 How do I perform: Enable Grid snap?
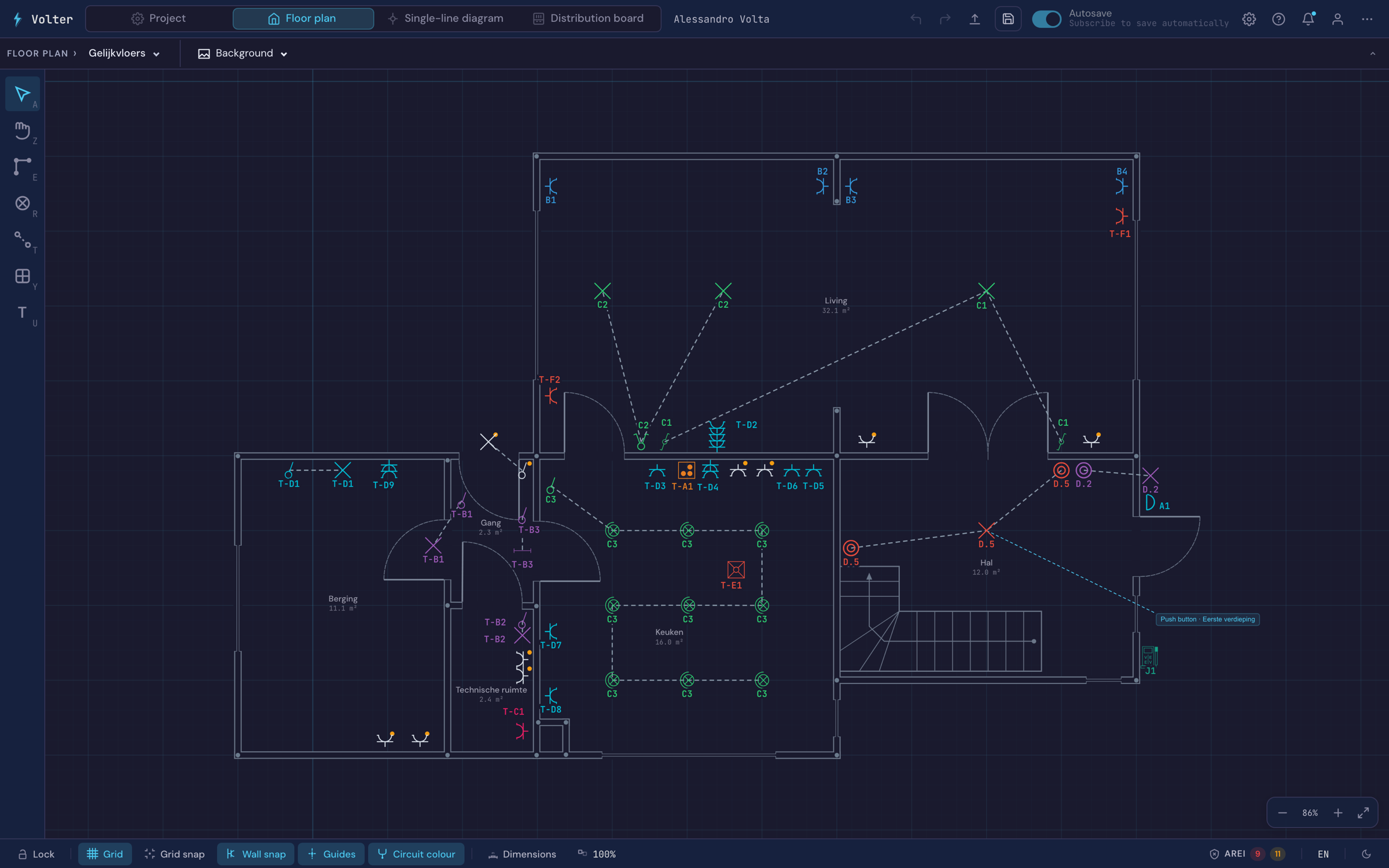tap(174, 854)
